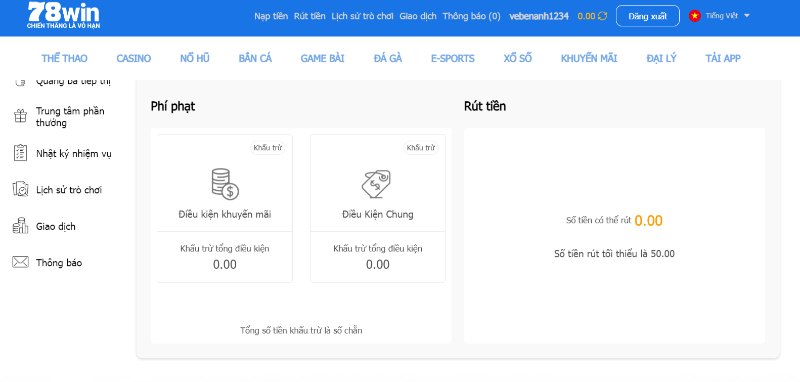Click the price tag icon above Điều Kiện Chung
Viewport: 800px width, 382px height.
(x=377, y=184)
